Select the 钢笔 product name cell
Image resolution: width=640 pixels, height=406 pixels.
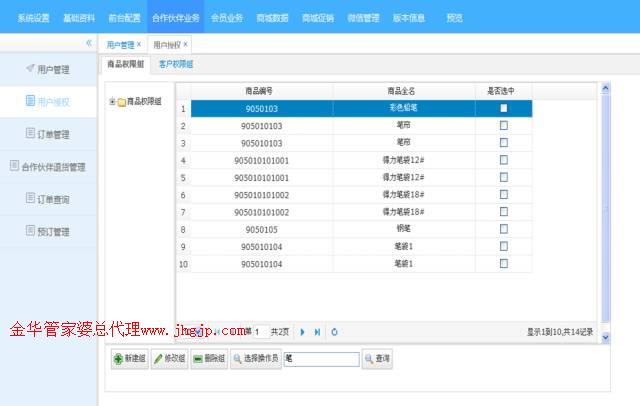click(404, 229)
